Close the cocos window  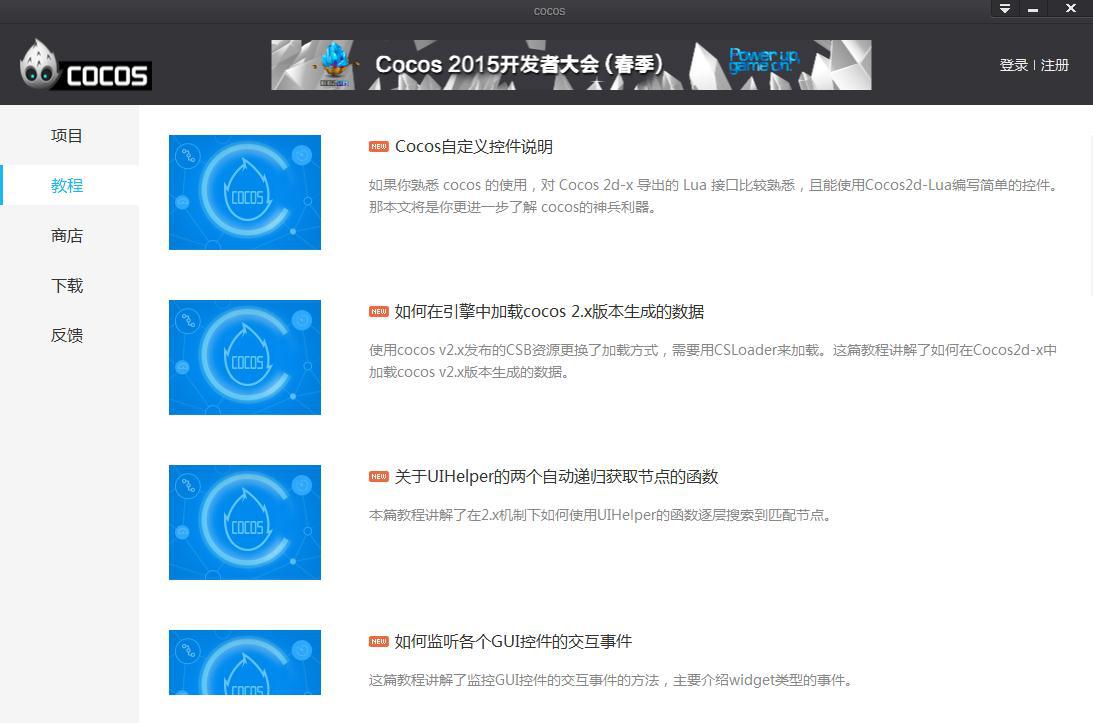pos(1070,9)
